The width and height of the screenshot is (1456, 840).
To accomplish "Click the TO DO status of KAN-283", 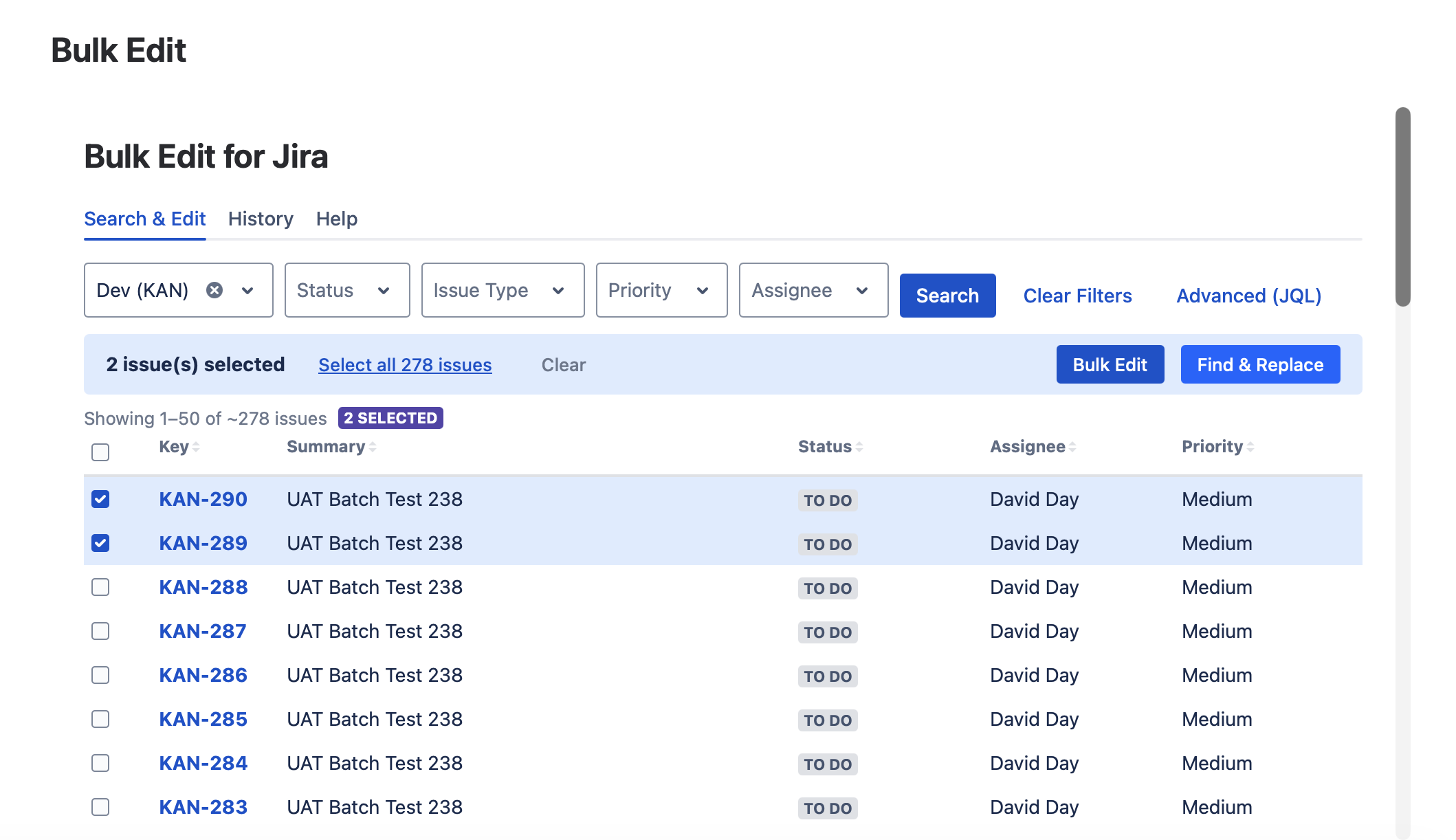I will [828, 808].
